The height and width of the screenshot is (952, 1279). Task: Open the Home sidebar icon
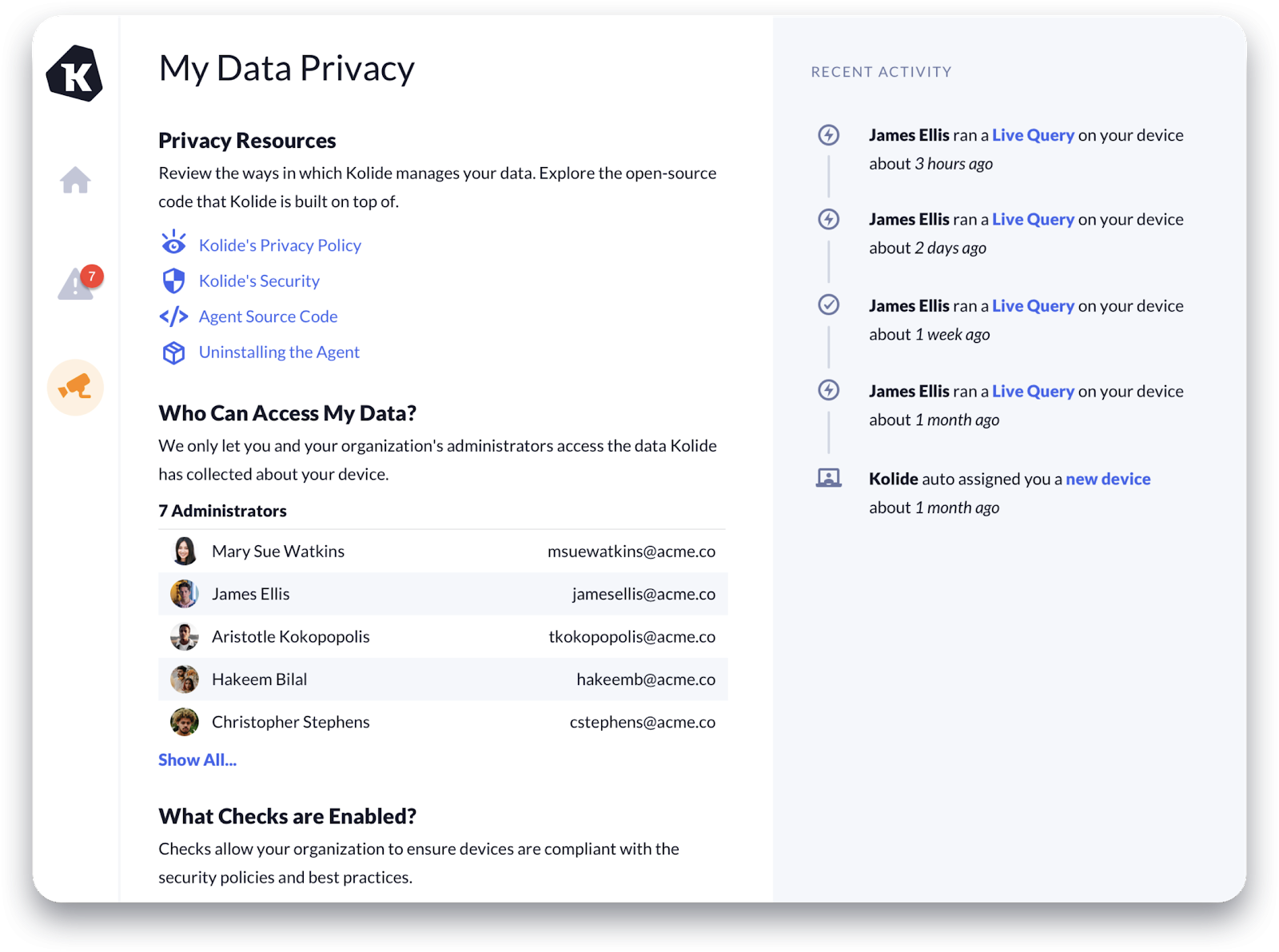tap(75, 180)
